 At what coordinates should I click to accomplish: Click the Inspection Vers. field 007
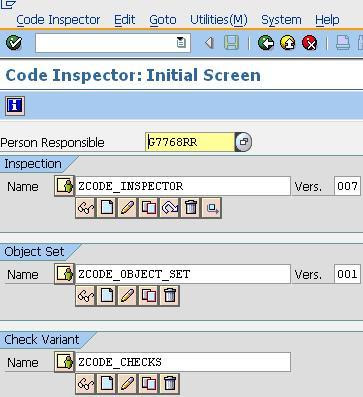click(347, 186)
